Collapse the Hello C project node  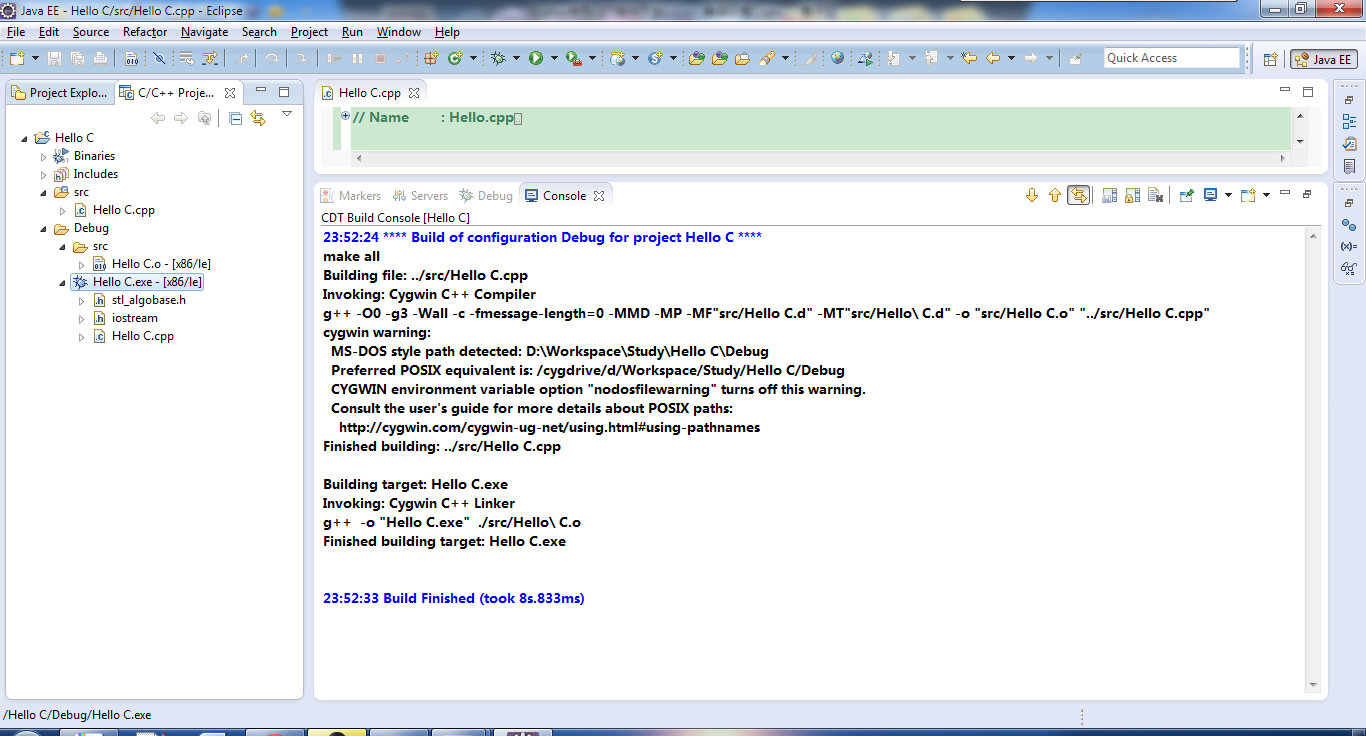point(25,138)
